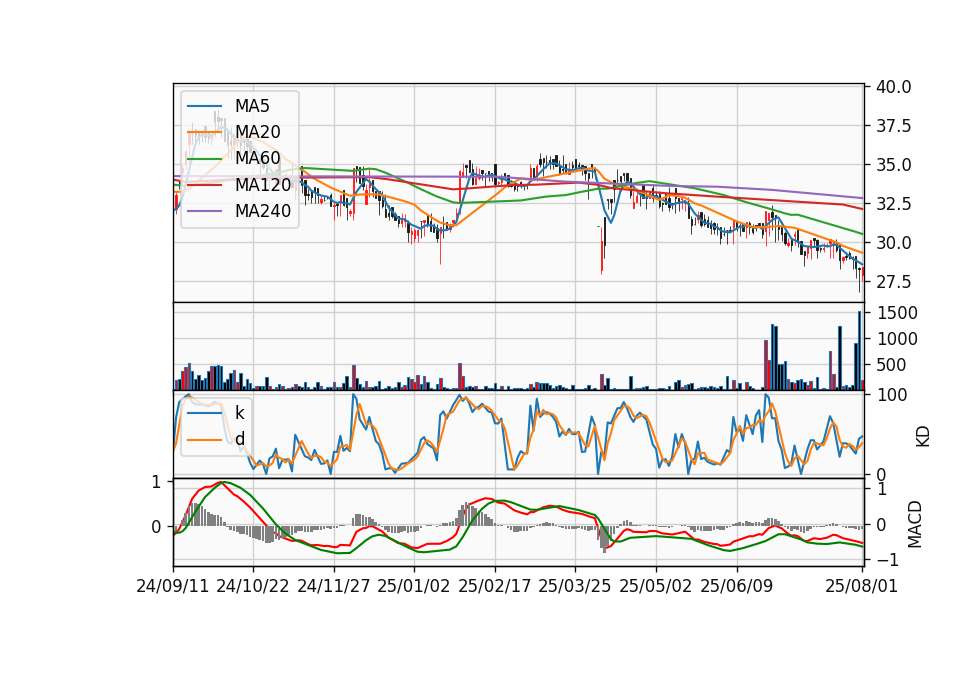Viewport: 960px width, 690px height.
Task: Click the 24/09/11 date tick label
Action: pyautogui.click(x=173, y=586)
